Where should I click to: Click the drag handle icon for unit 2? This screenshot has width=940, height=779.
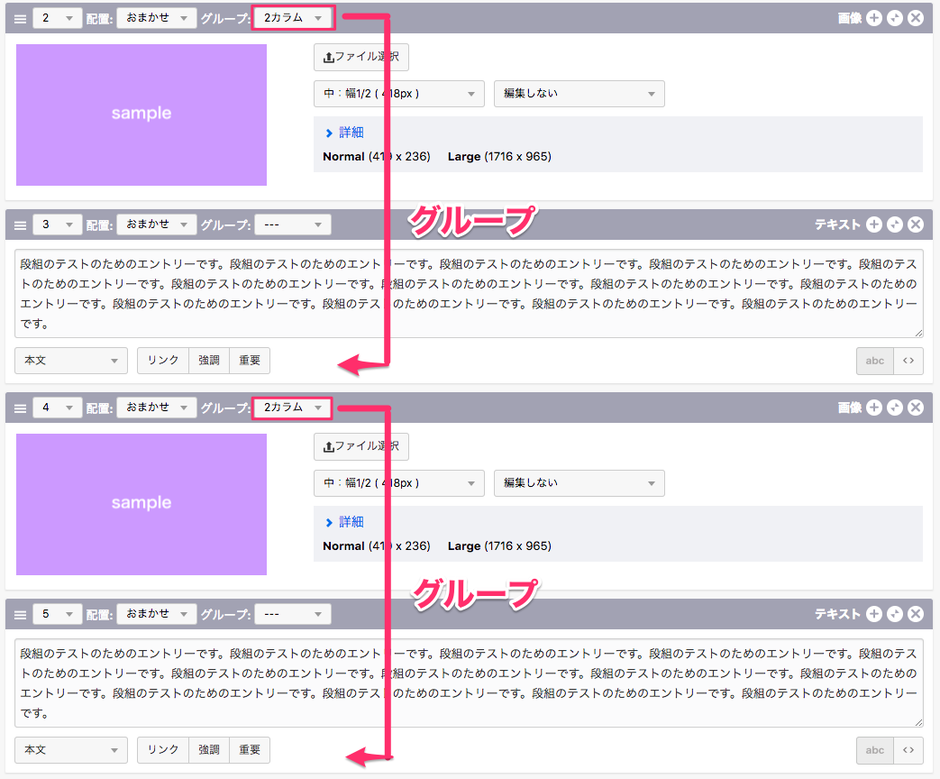(20, 18)
